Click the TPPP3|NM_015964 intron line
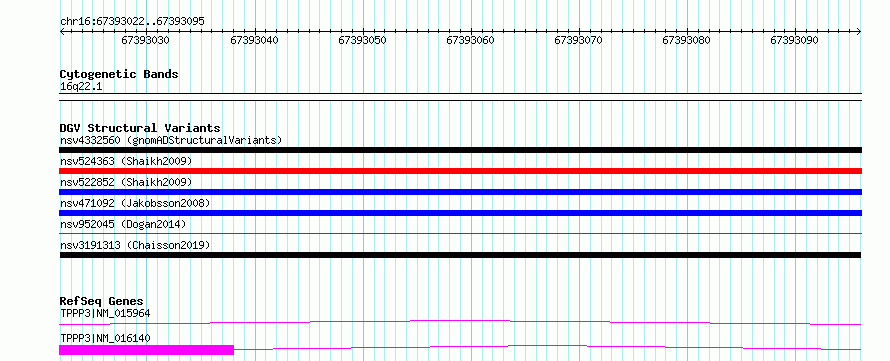 click(x=460, y=321)
